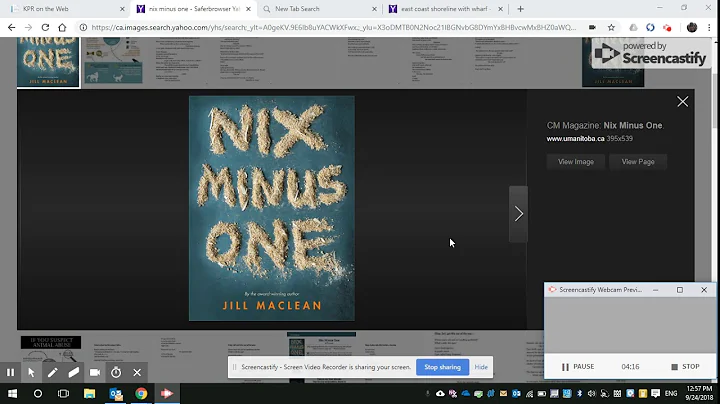
Task: Click the URL address bar
Action: click(333, 28)
